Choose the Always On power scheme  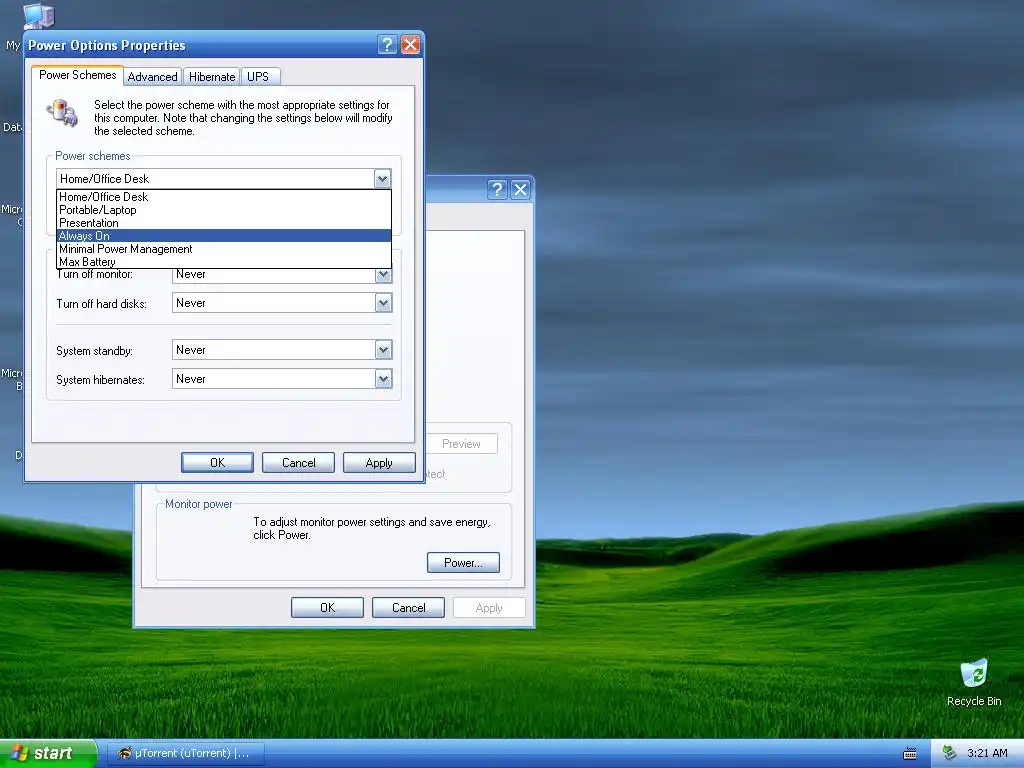(x=224, y=236)
